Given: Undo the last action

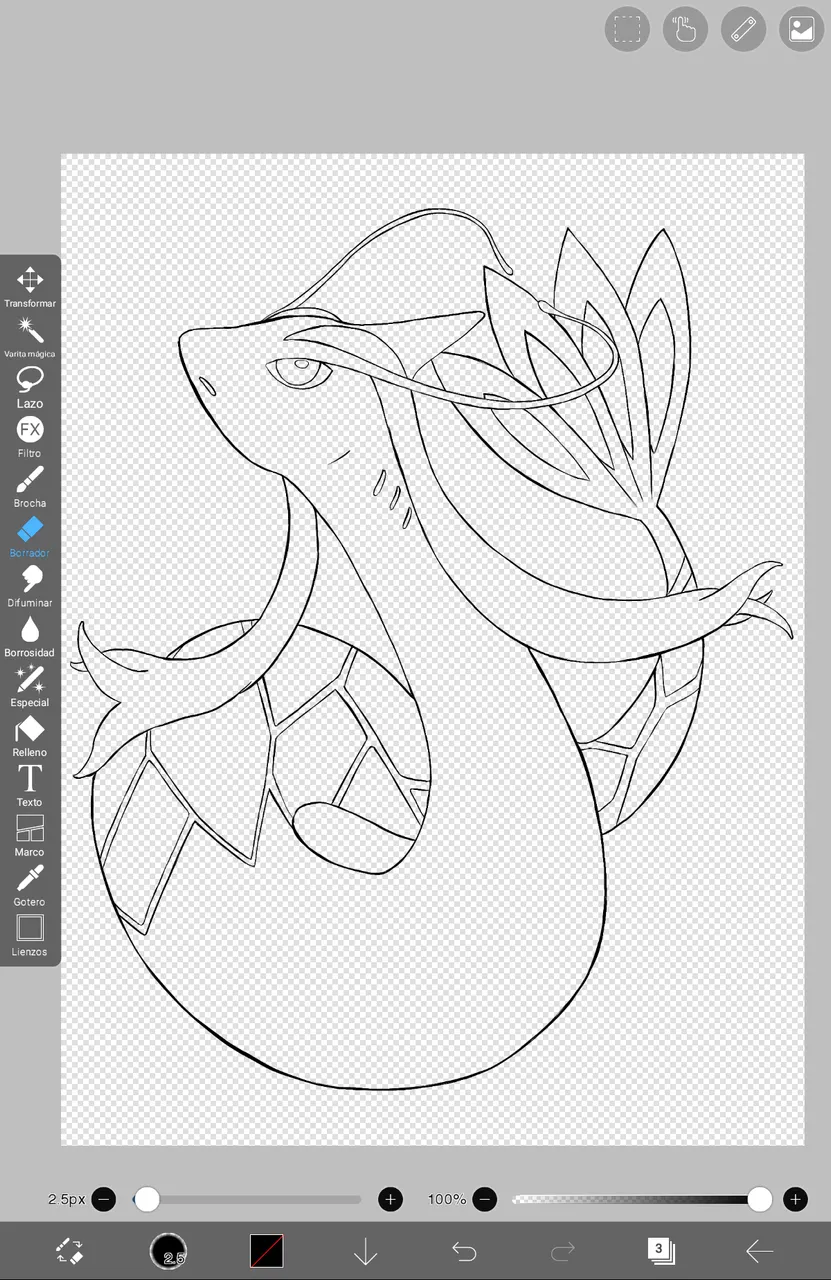Looking at the screenshot, I should tap(464, 1251).
